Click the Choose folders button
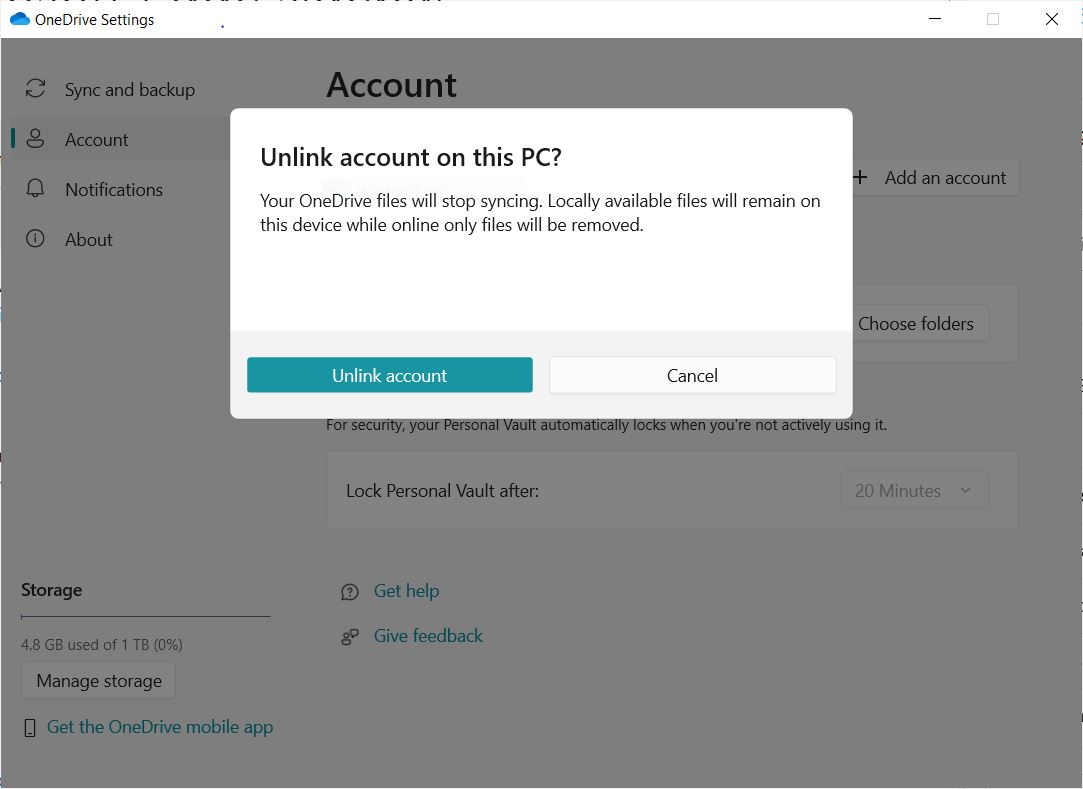Viewport: 1083px width, 789px height. click(x=916, y=323)
